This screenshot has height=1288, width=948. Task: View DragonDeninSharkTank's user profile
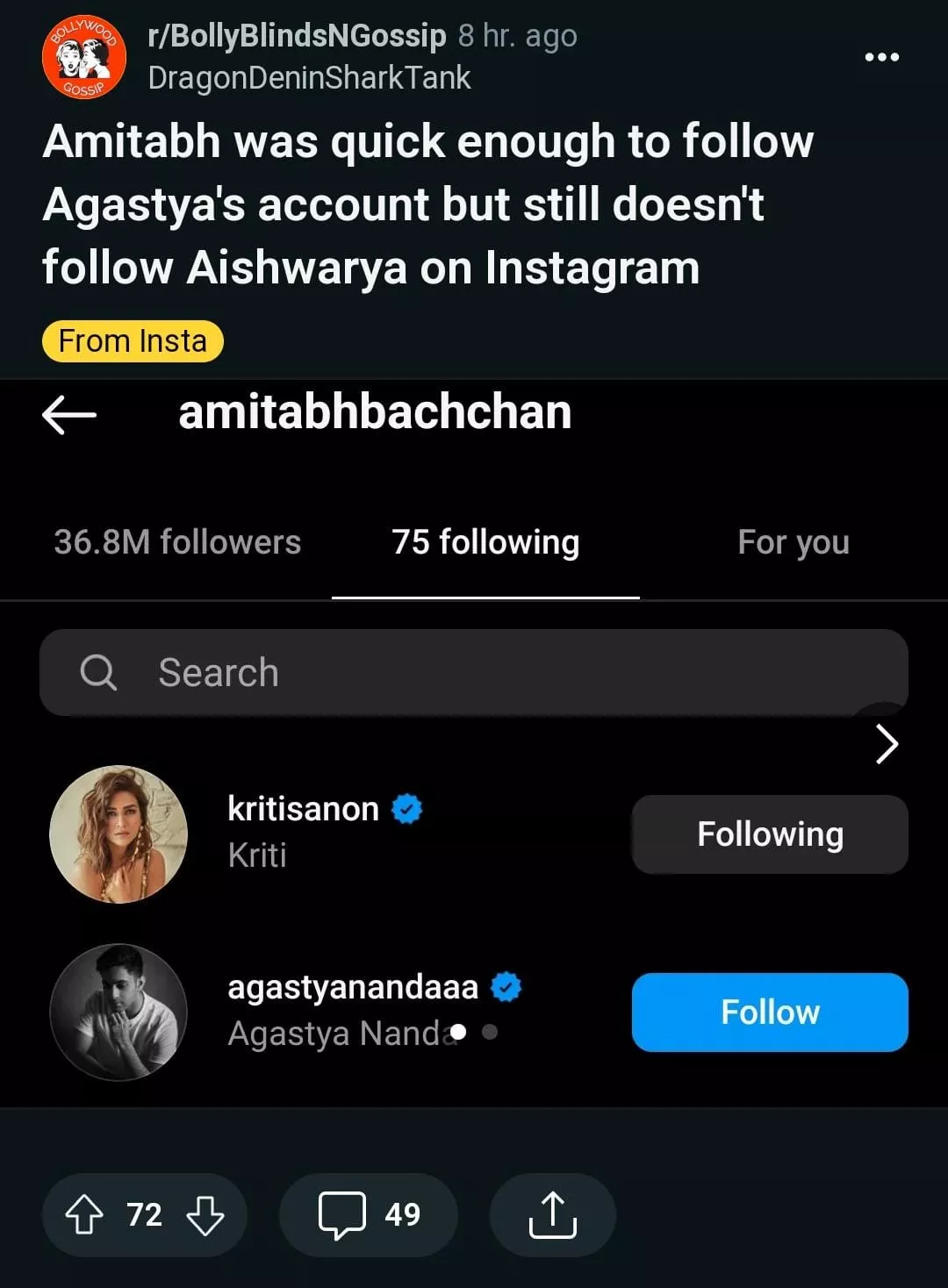[310, 78]
